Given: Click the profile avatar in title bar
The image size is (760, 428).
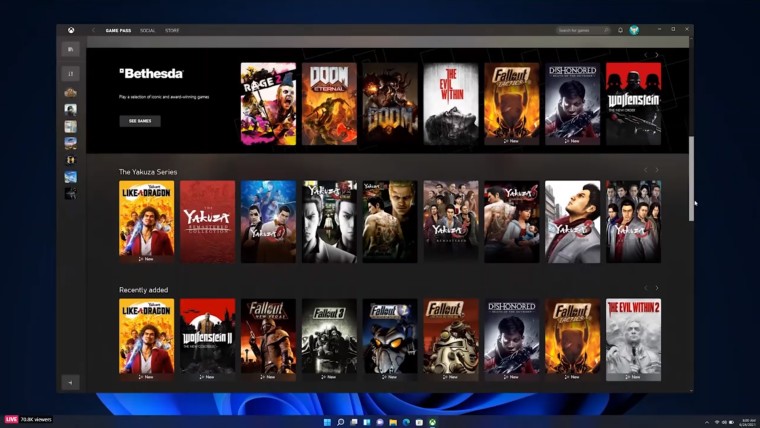Looking at the screenshot, I should pos(634,30).
